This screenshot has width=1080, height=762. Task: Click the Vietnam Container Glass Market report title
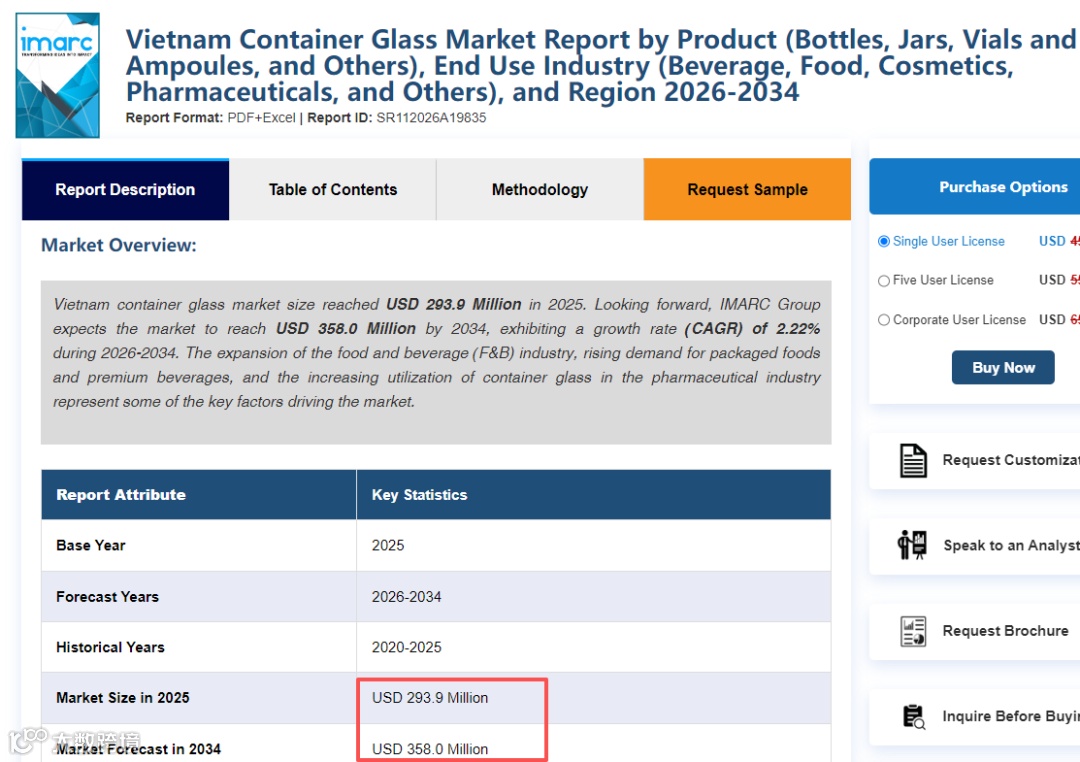point(600,66)
